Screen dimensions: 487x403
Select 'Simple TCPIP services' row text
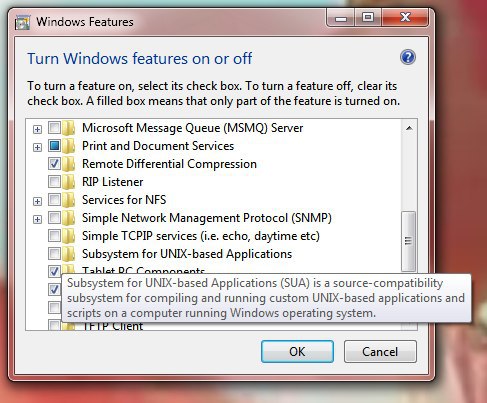(x=201, y=236)
